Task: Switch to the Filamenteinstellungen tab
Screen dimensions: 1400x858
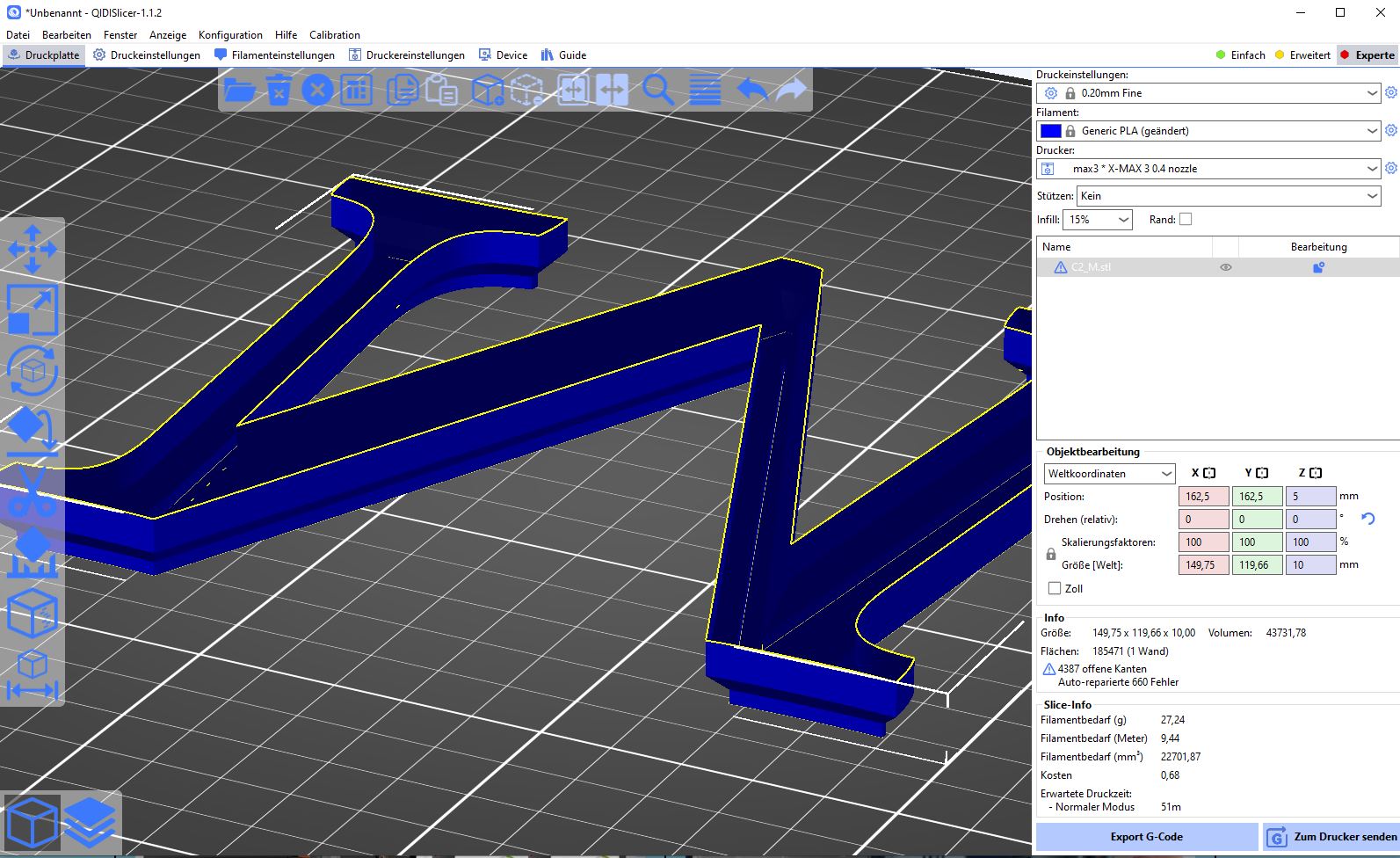Action: tap(274, 55)
